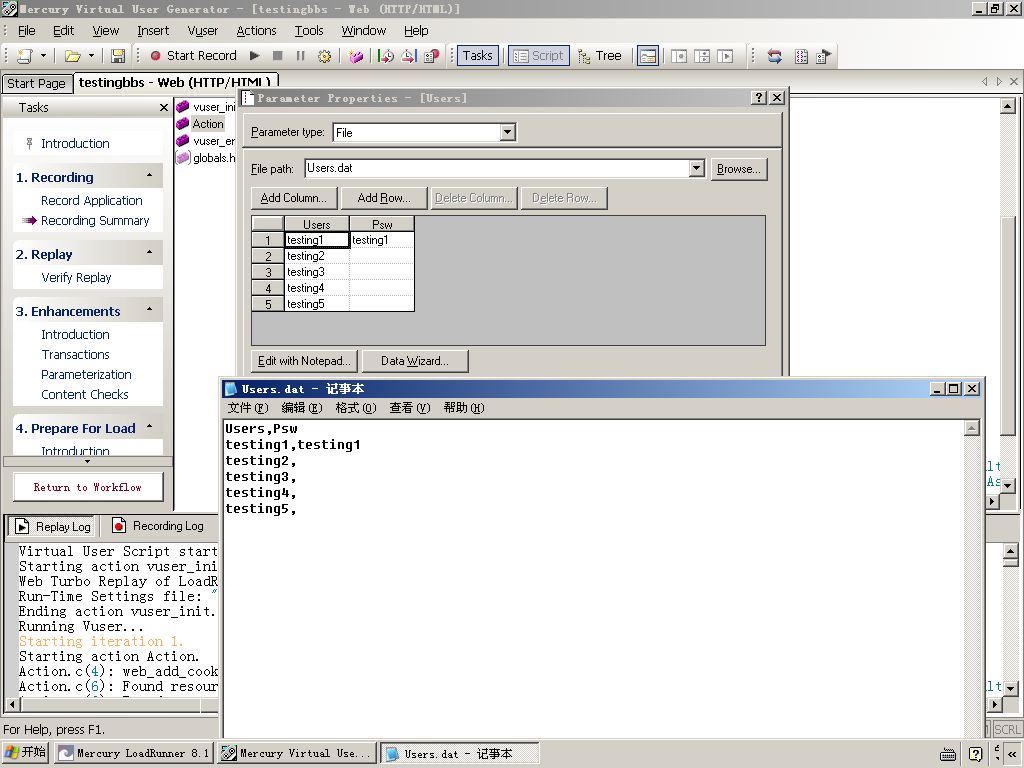Click the first snapshot layout icon
Image resolution: width=1024 pixels, height=768 pixels.
679,56
